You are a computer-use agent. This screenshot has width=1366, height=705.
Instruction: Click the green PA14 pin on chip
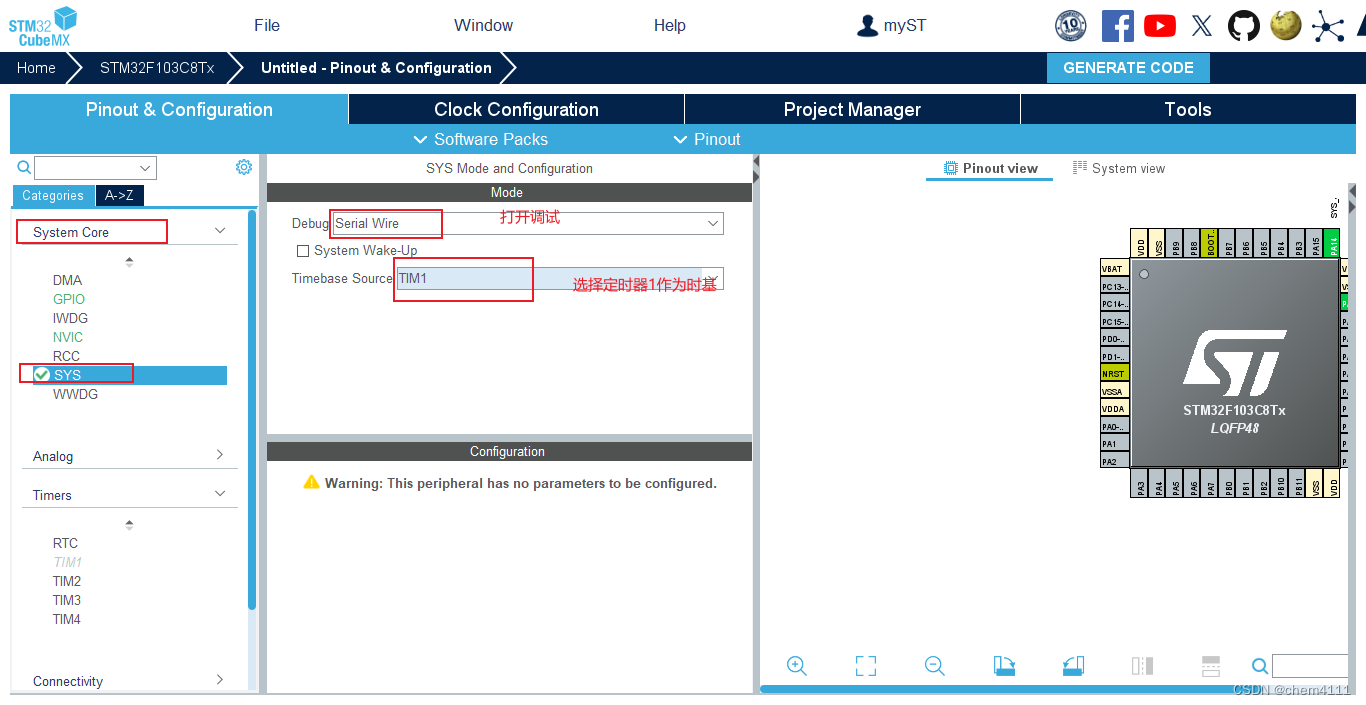[x=1331, y=243]
